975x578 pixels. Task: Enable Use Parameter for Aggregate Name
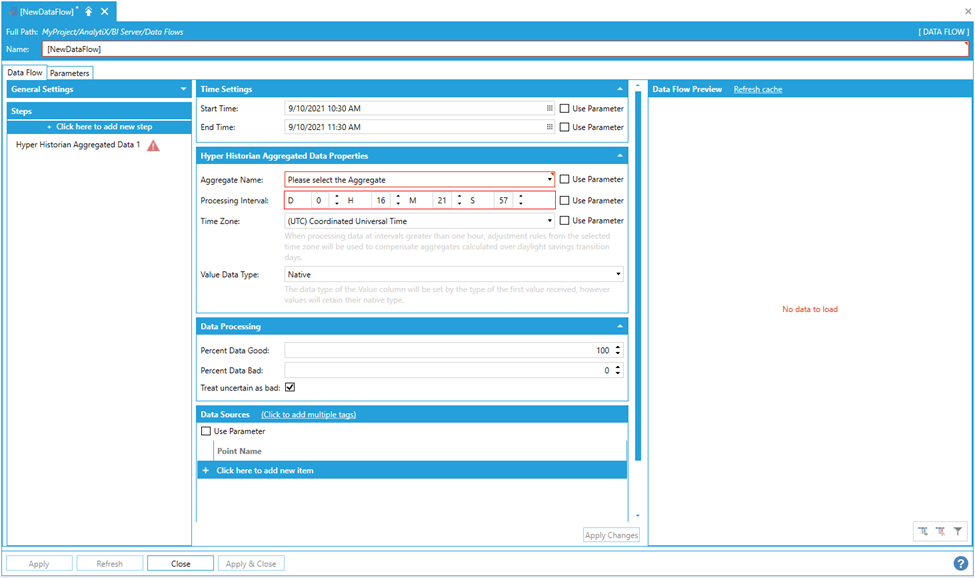coord(565,180)
